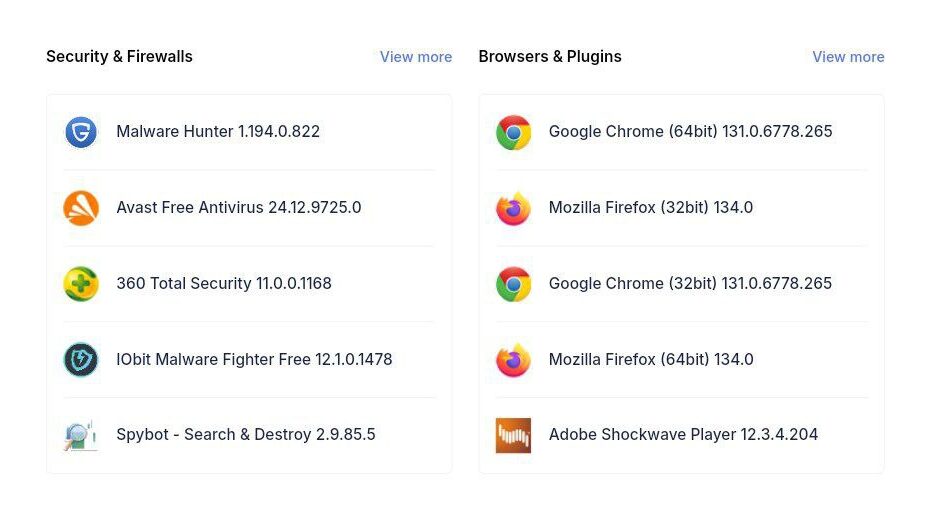Click the Avast Free Antivirus orange icon

click(x=81, y=208)
